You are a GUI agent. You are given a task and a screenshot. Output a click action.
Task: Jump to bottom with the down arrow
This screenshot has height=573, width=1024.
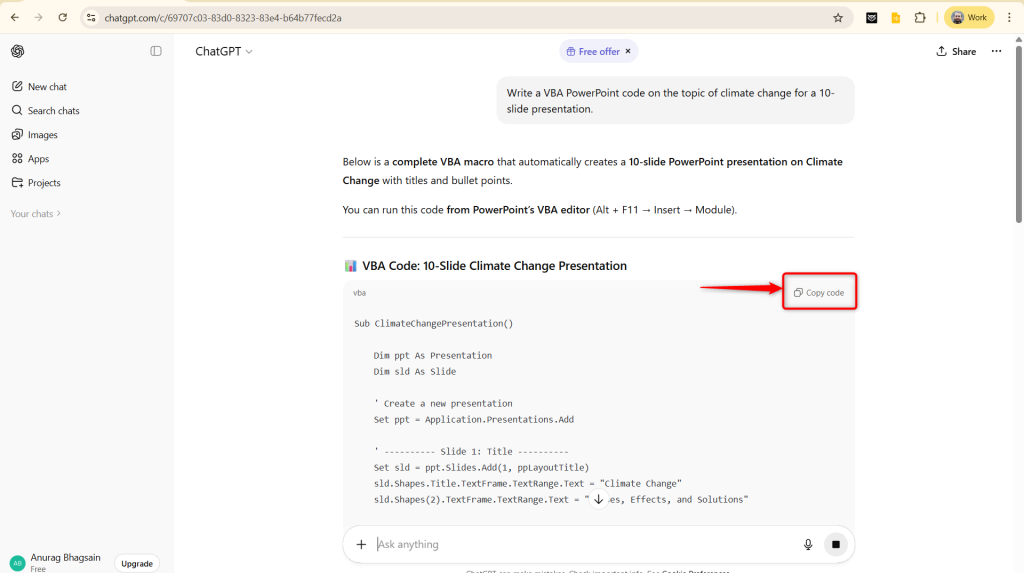pyautogui.click(x=598, y=499)
